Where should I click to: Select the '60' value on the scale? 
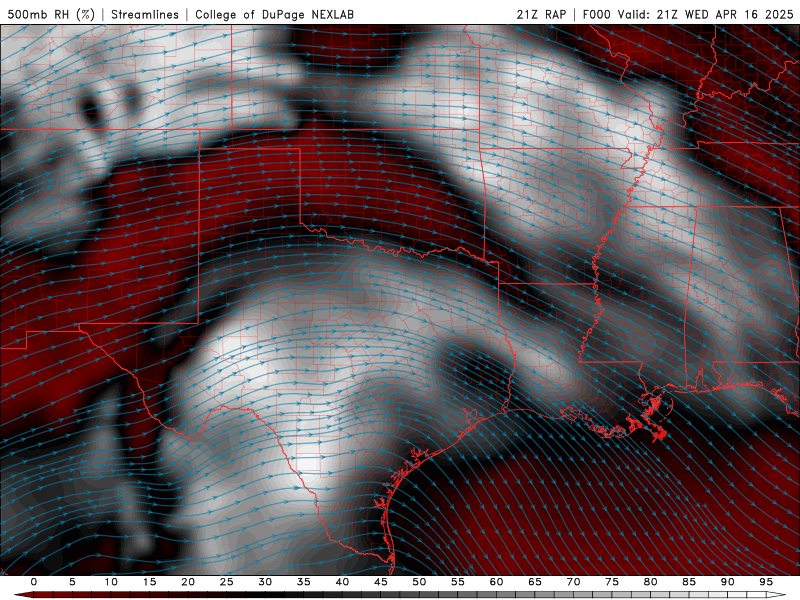tap(496, 582)
